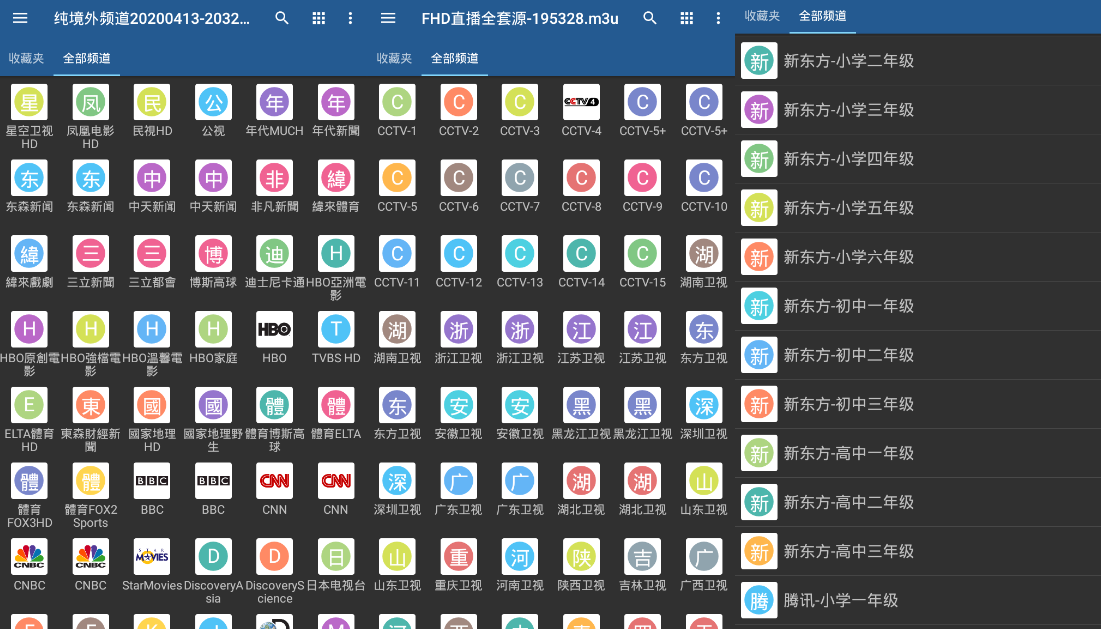Click the grid layout icon beside the search
This screenshot has width=1101, height=629.
tap(317, 18)
